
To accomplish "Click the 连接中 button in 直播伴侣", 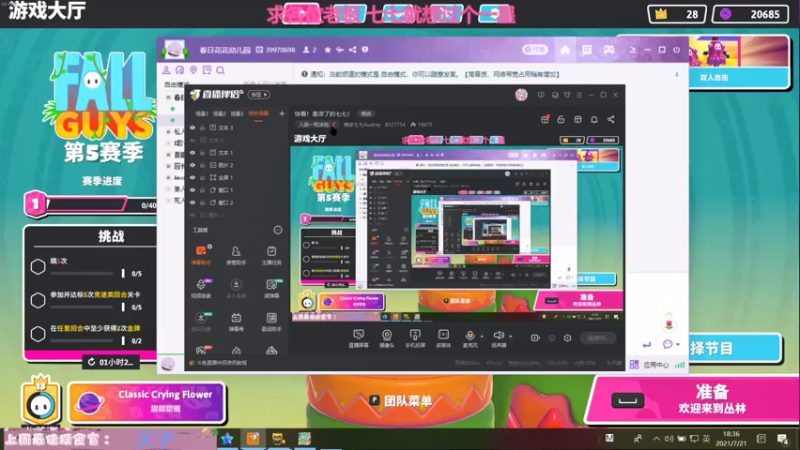I will (x=598, y=338).
